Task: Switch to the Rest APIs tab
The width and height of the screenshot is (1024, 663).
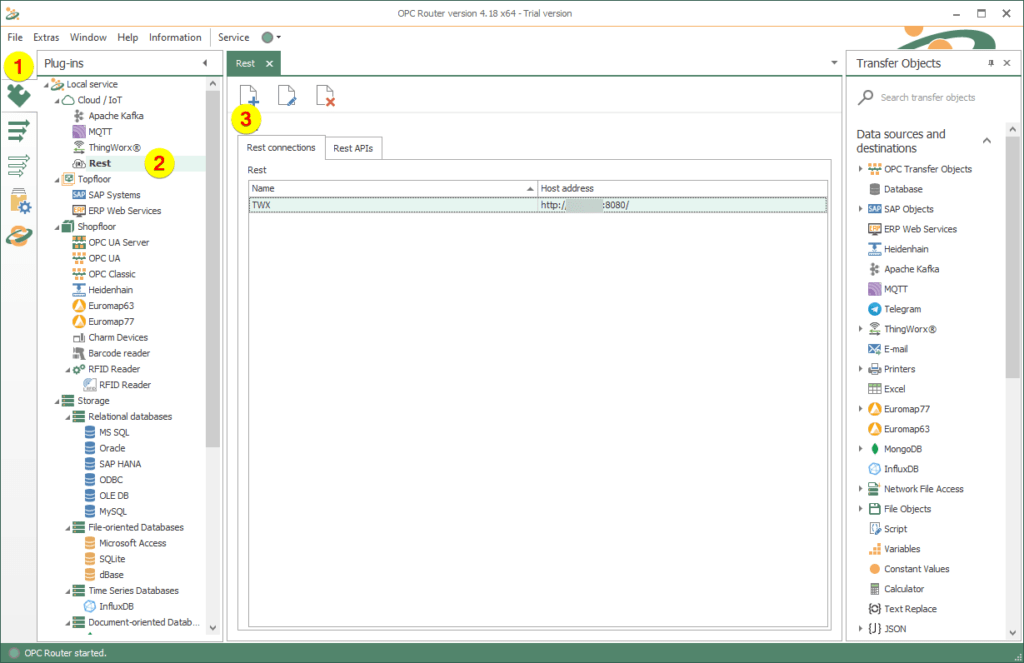Action: pos(353,148)
